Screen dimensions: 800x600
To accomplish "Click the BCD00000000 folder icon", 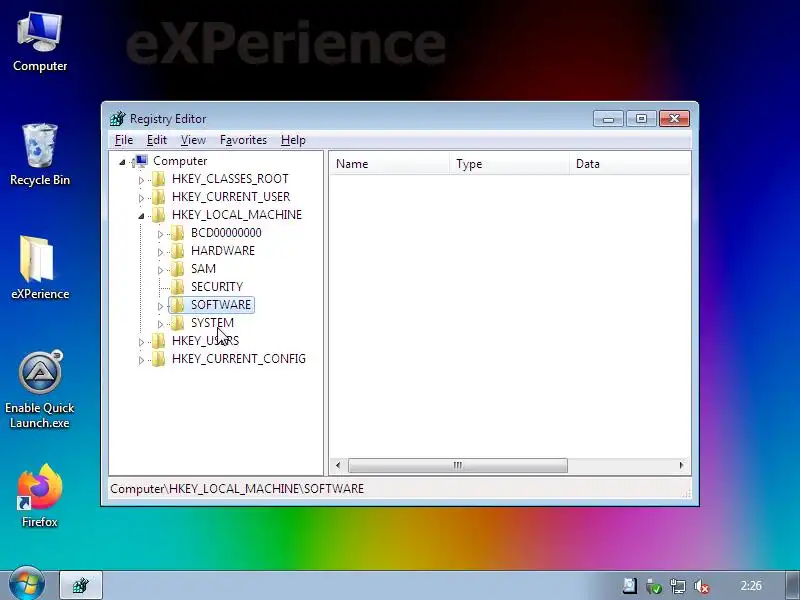I will point(178,233).
